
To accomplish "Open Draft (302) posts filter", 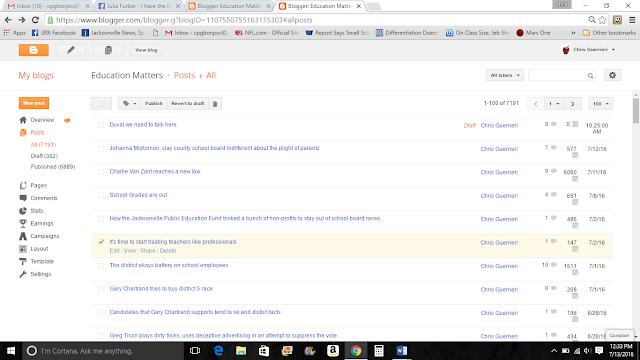I will [x=44, y=156].
